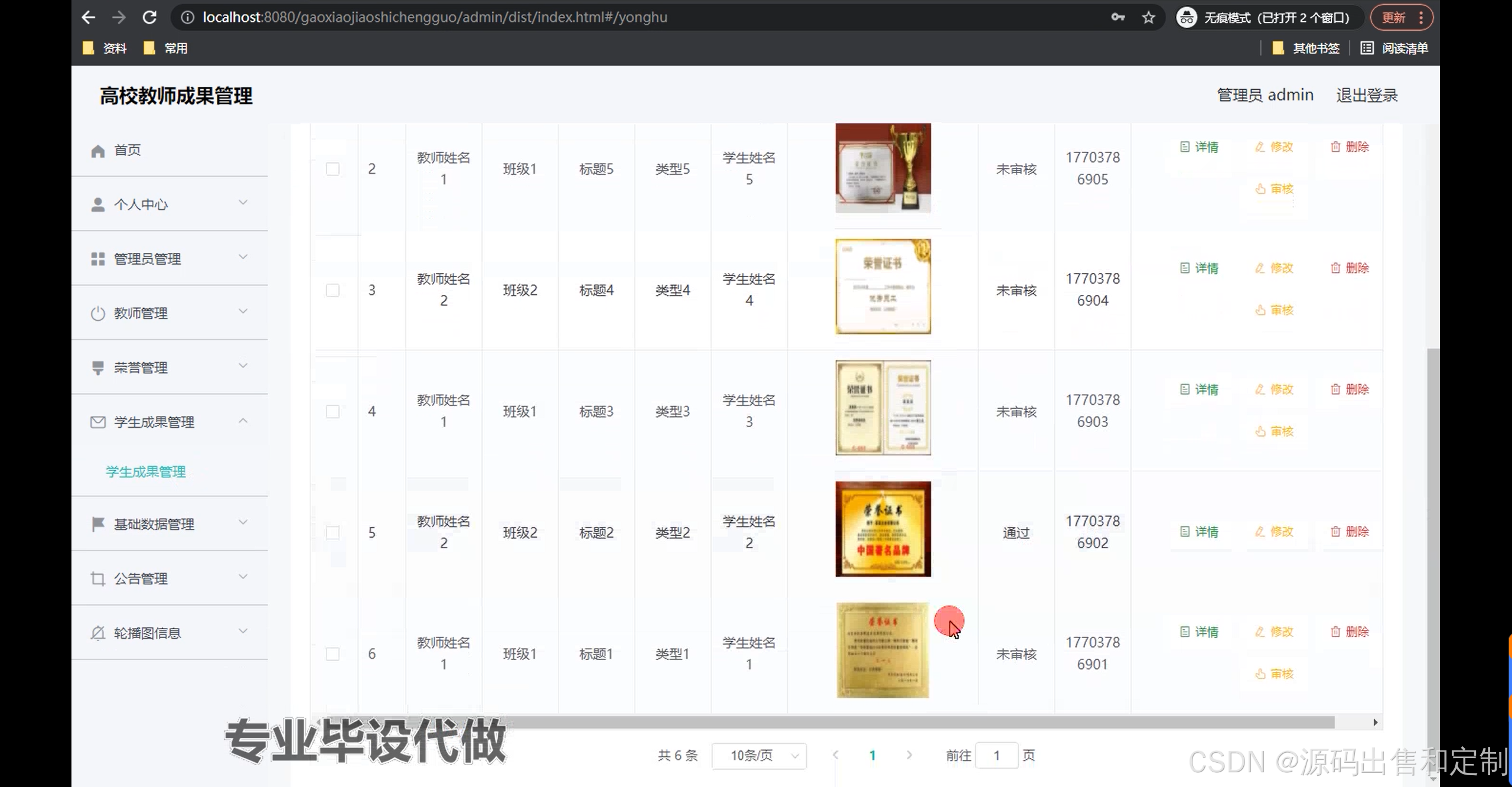The height and width of the screenshot is (787, 1512).
Task: Click 退出登录 to log out
Action: click(1366, 95)
